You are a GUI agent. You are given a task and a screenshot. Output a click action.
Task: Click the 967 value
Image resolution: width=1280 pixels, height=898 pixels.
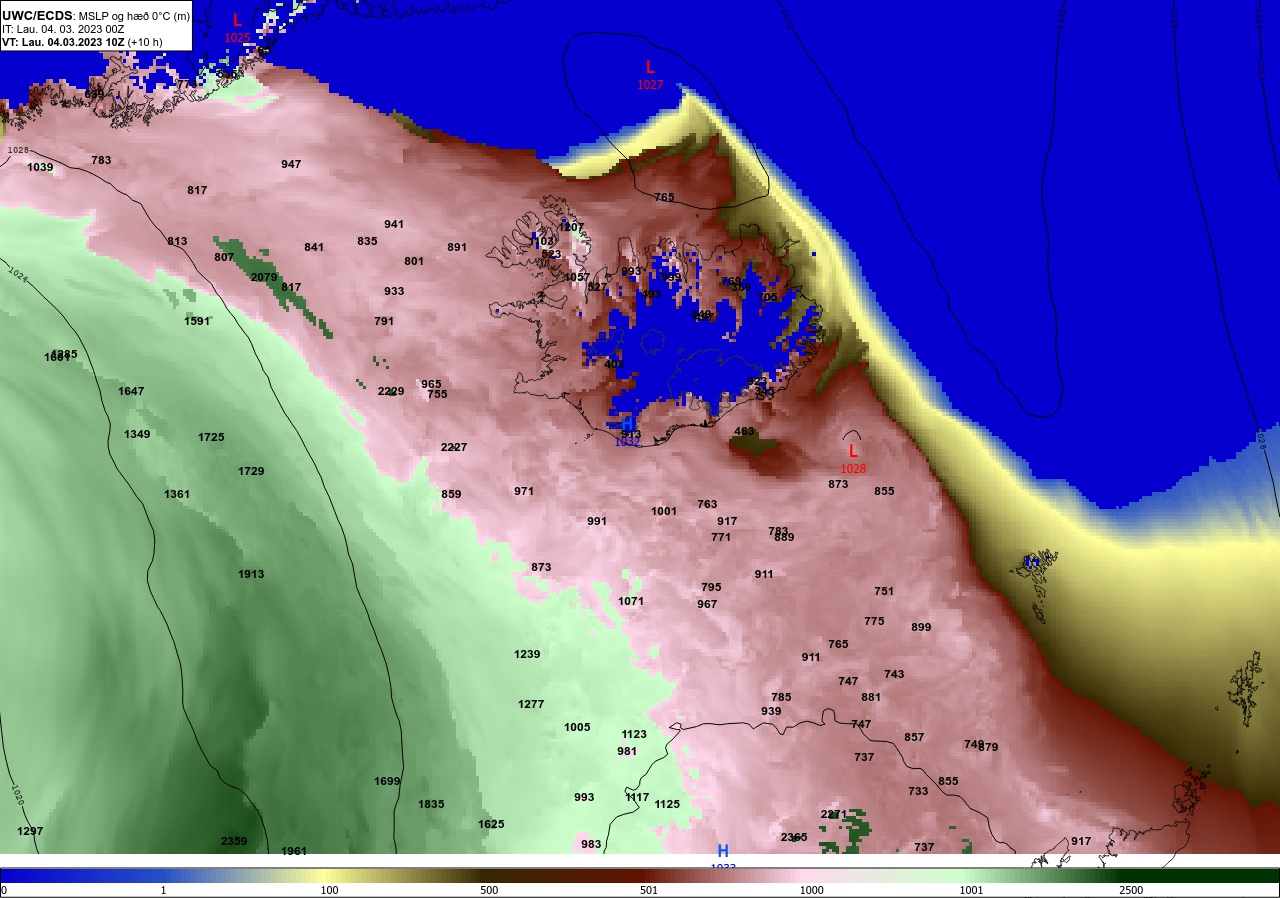(x=707, y=604)
